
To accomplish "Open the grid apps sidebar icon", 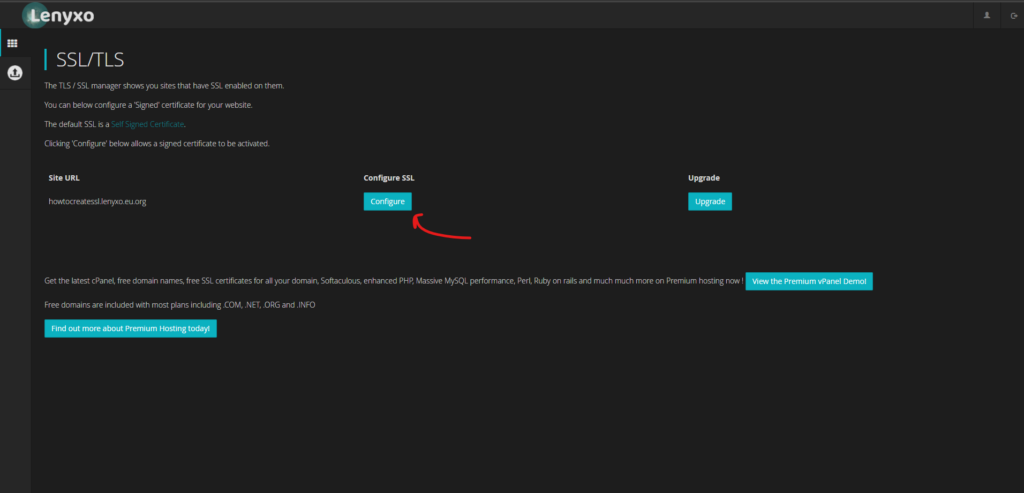I will pyautogui.click(x=12, y=44).
